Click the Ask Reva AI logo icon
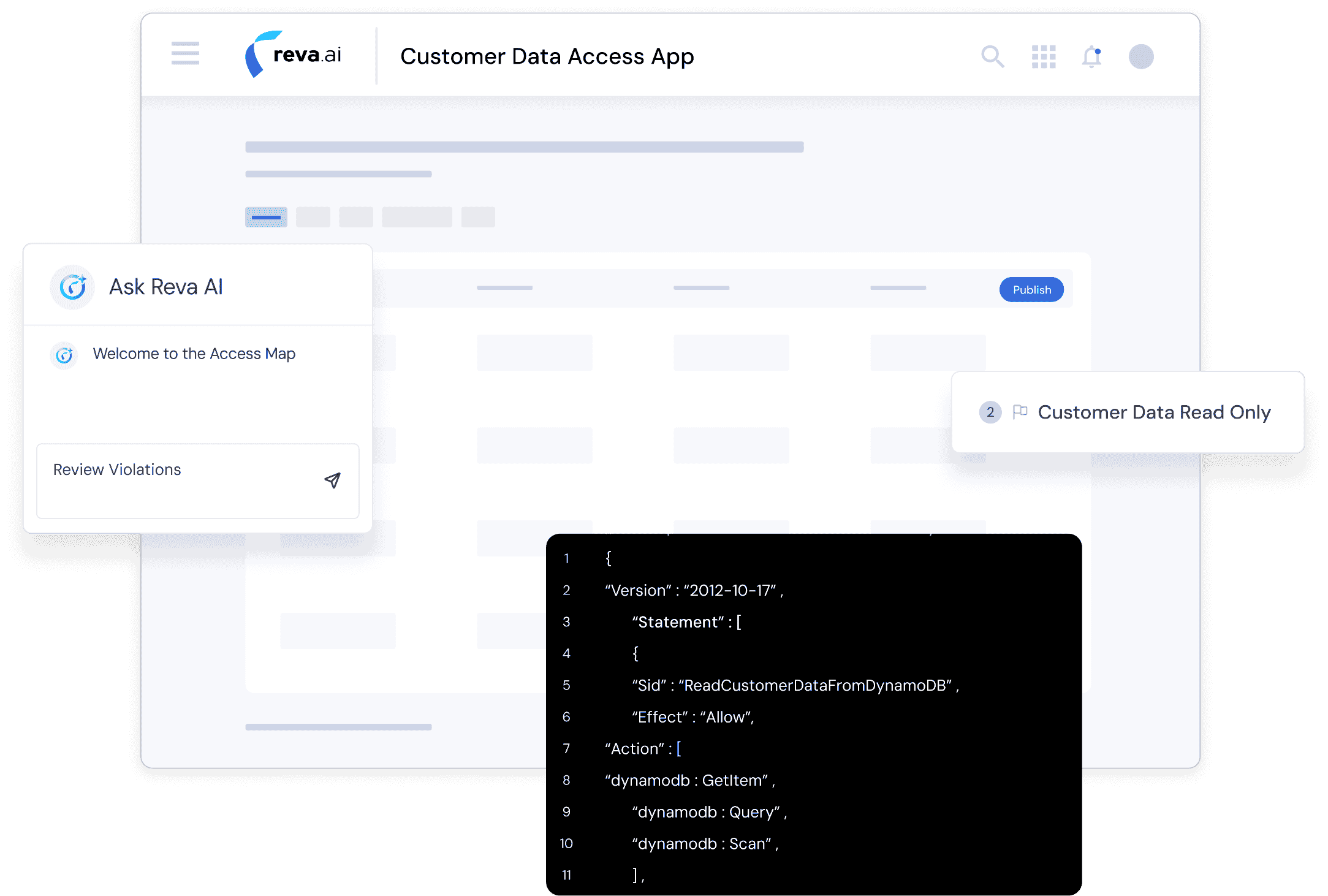Screen dimensions: 1328x896 point(72,287)
